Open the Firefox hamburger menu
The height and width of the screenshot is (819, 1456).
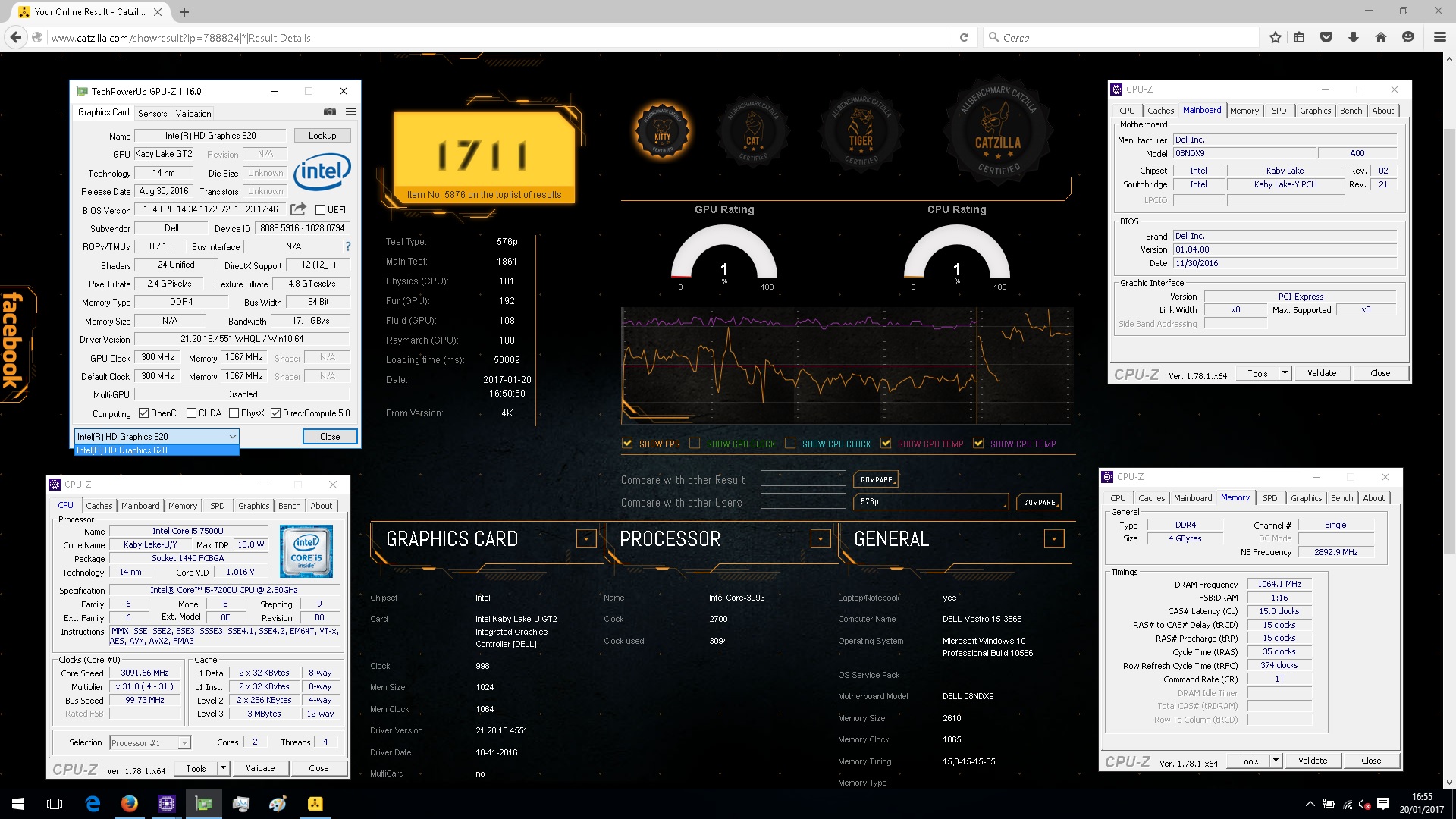coord(1439,37)
